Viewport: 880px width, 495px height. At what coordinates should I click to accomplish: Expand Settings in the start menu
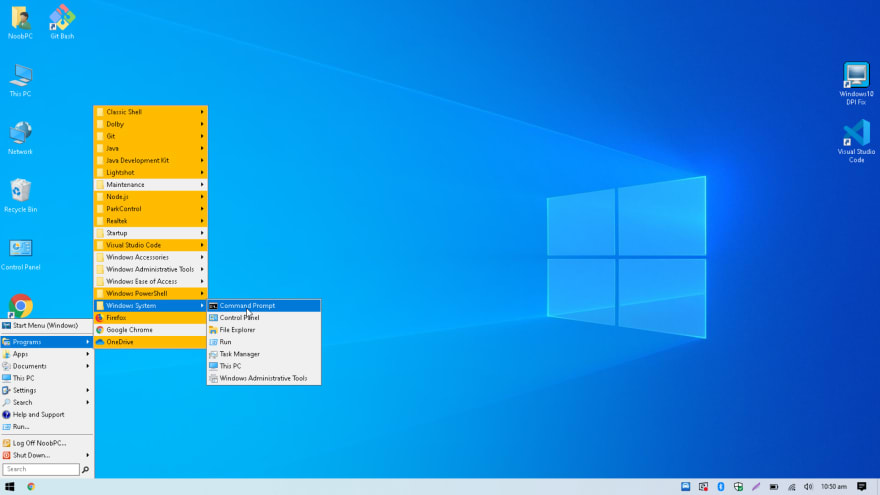[x=47, y=390]
